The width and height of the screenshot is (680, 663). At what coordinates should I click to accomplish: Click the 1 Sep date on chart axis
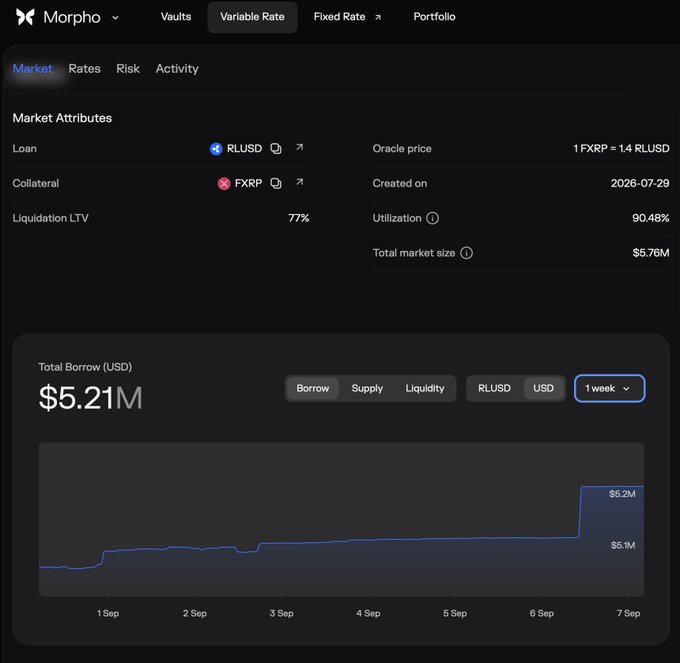click(x=108, y=613)
